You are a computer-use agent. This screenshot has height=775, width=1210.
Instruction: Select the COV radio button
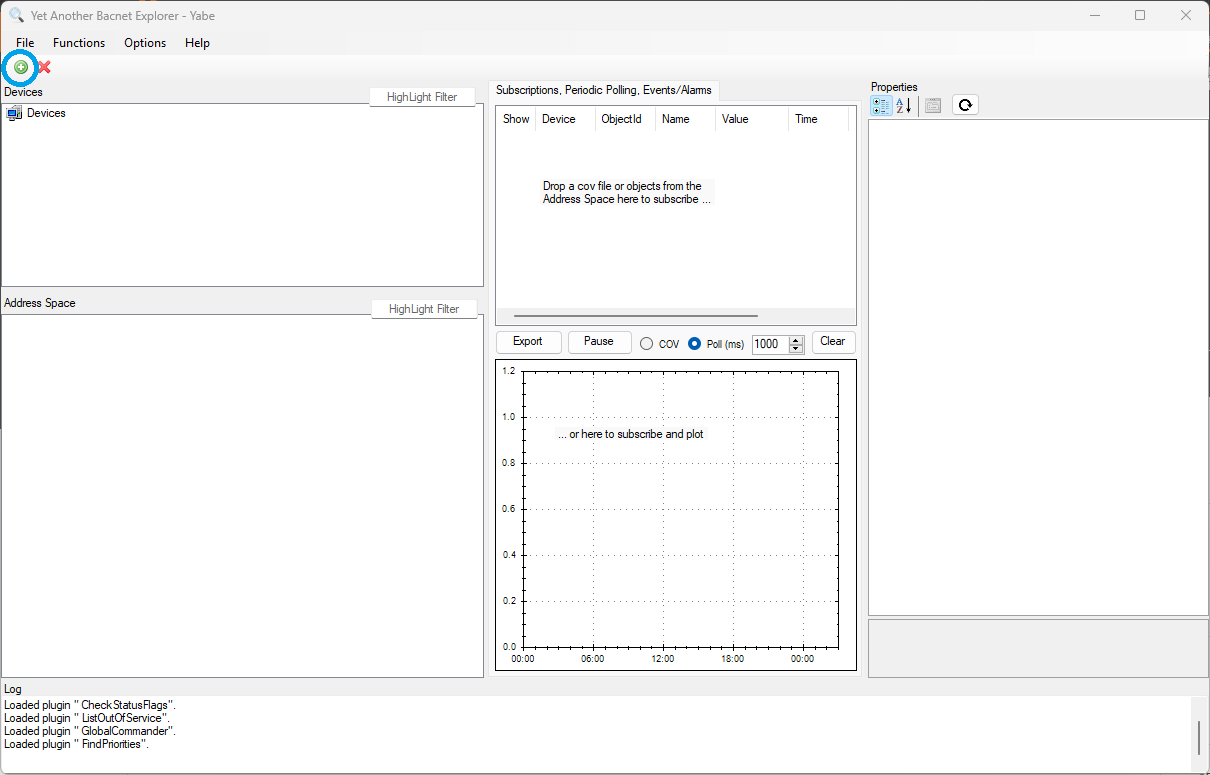click(647, 344)
